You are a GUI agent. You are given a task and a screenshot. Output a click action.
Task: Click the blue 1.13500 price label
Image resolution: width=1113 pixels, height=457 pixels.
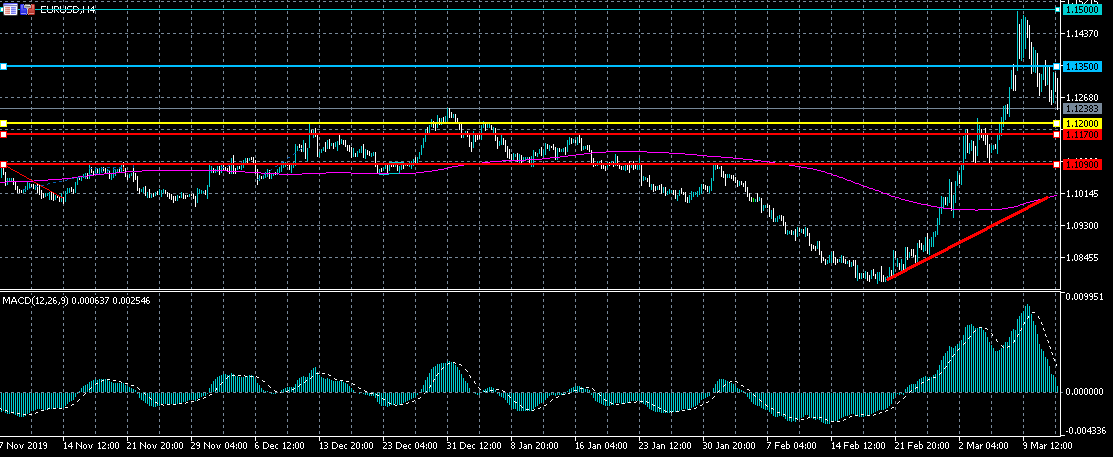tap(1082, 66)
